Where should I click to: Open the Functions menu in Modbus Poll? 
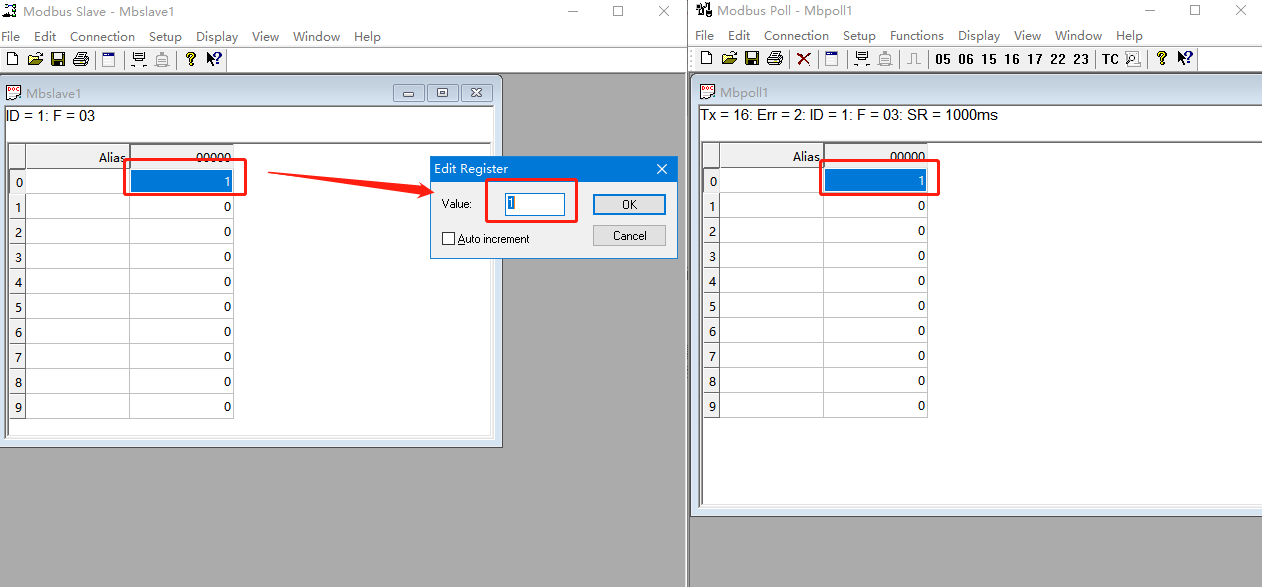[x=916, y=35]
